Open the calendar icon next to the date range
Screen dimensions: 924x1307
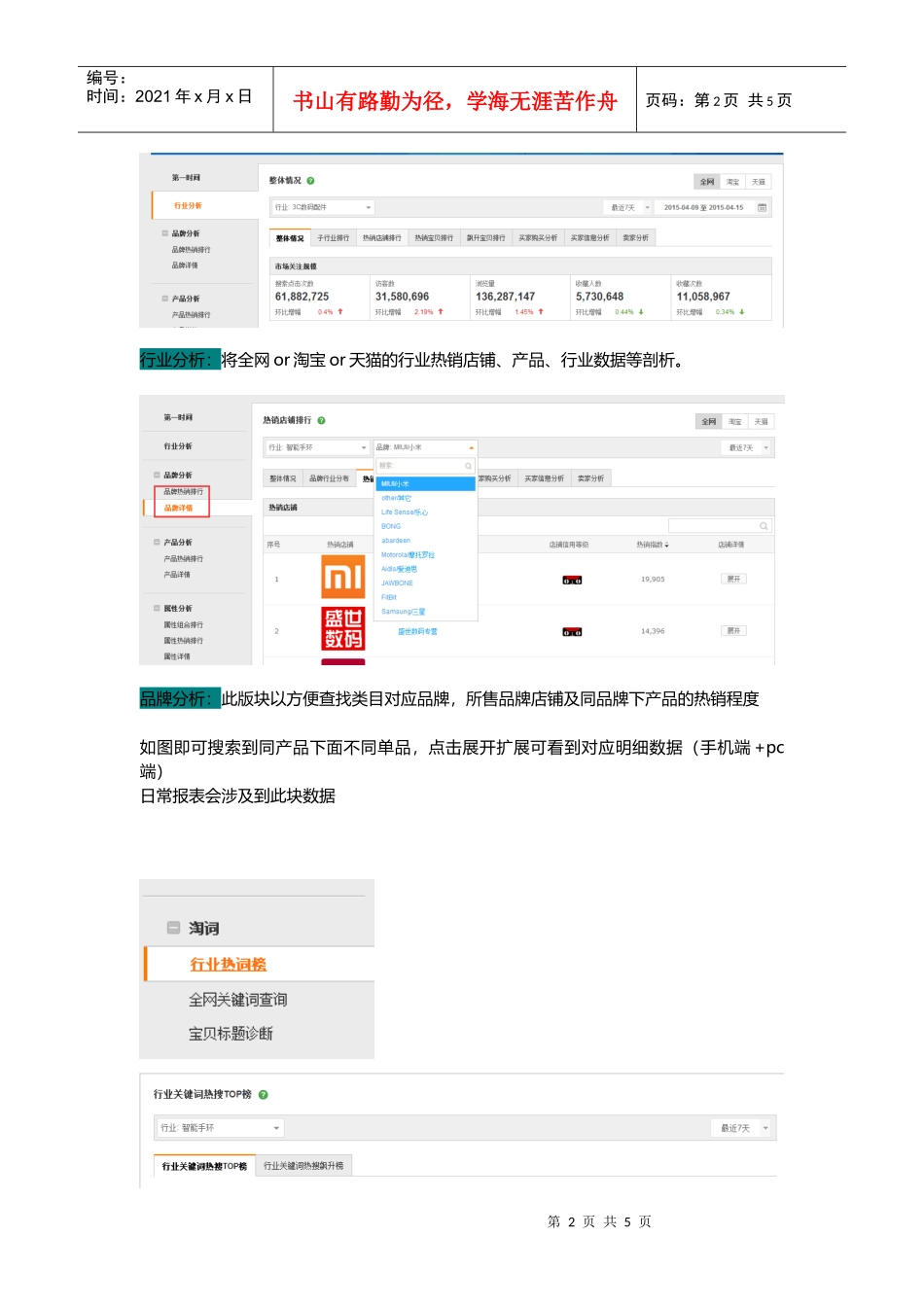click(x=762, y=207)
